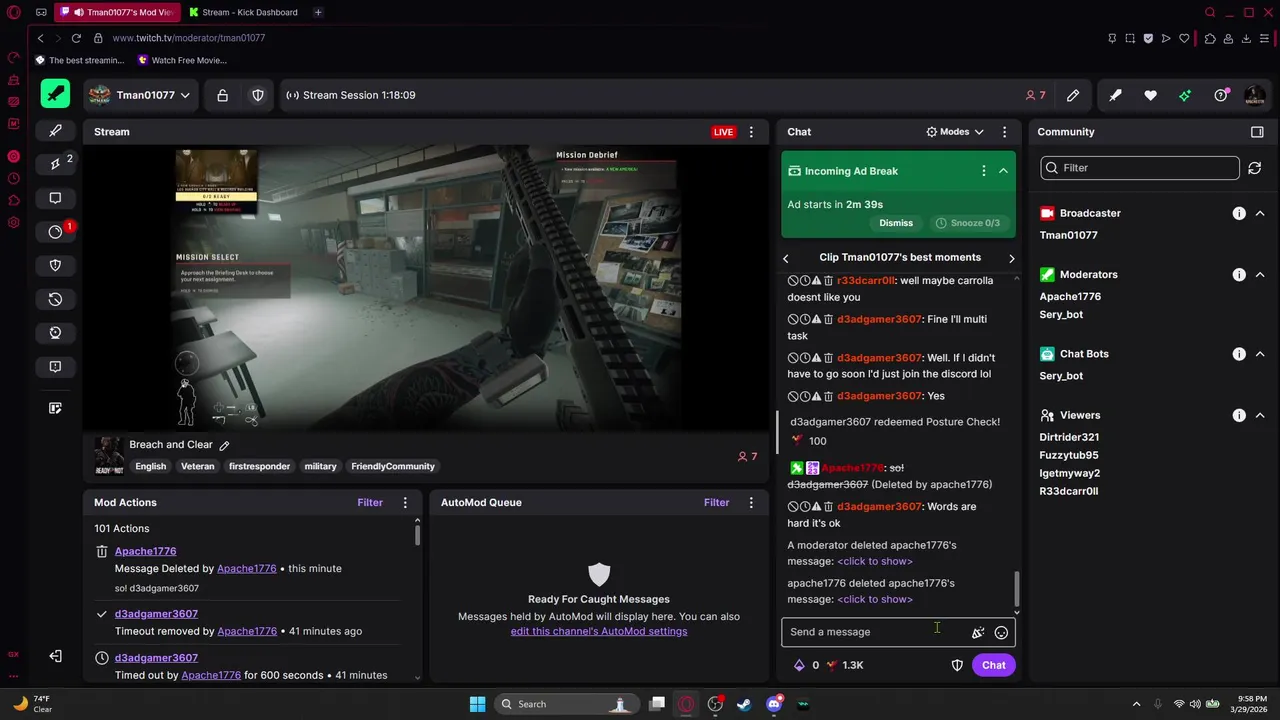Toggle Shield Mode icon in top bar
The width and height of the screenshot is (1280, 720).
[x=258, y=95]
